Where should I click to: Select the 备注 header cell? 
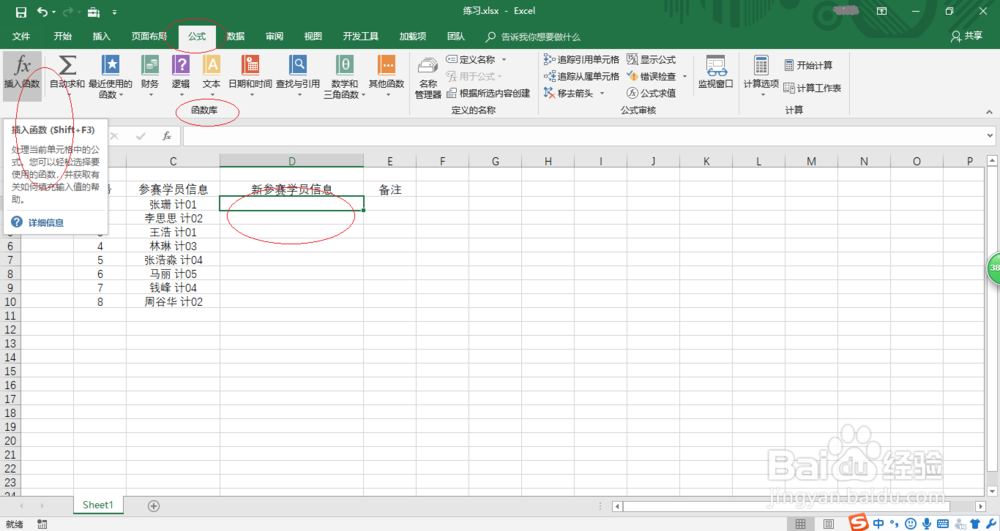pos(390,189)
